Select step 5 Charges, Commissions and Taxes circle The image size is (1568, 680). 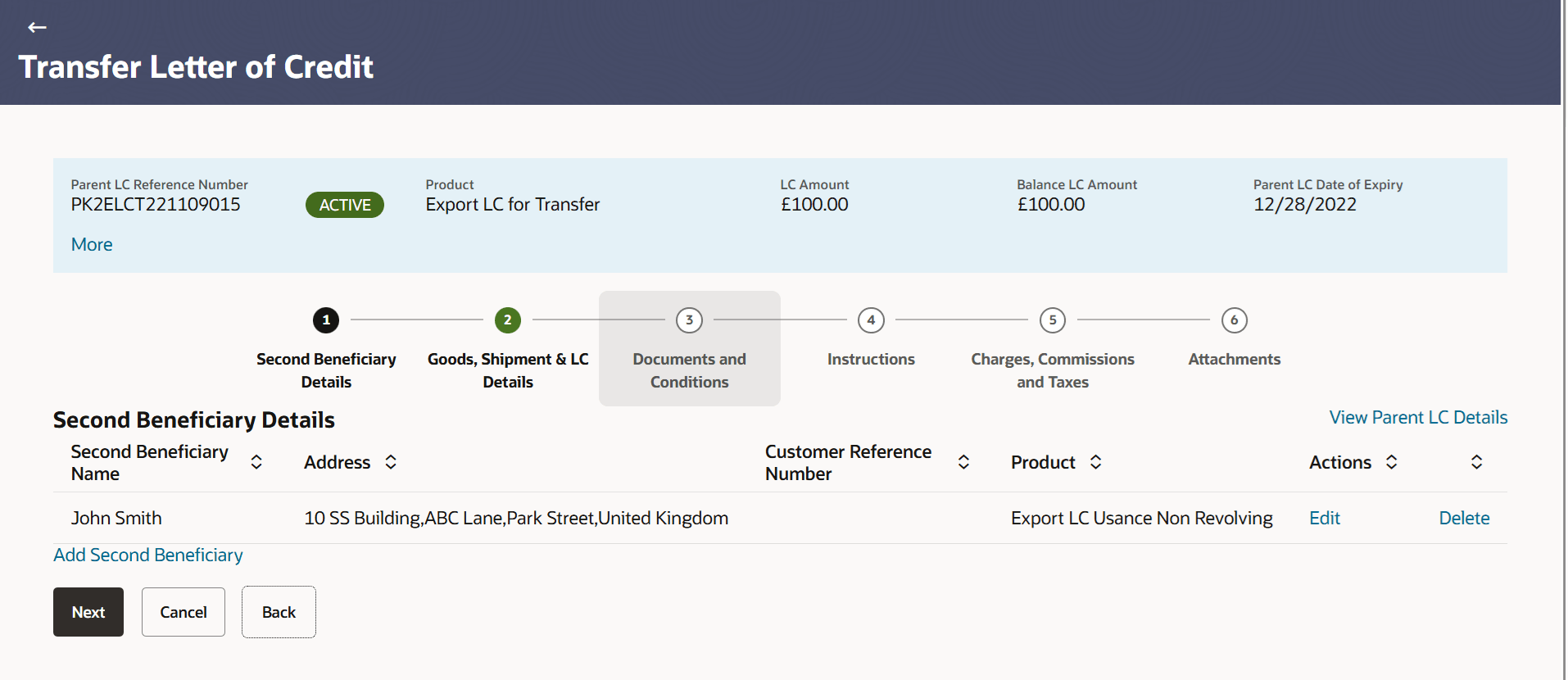(x=1052, y=320)
